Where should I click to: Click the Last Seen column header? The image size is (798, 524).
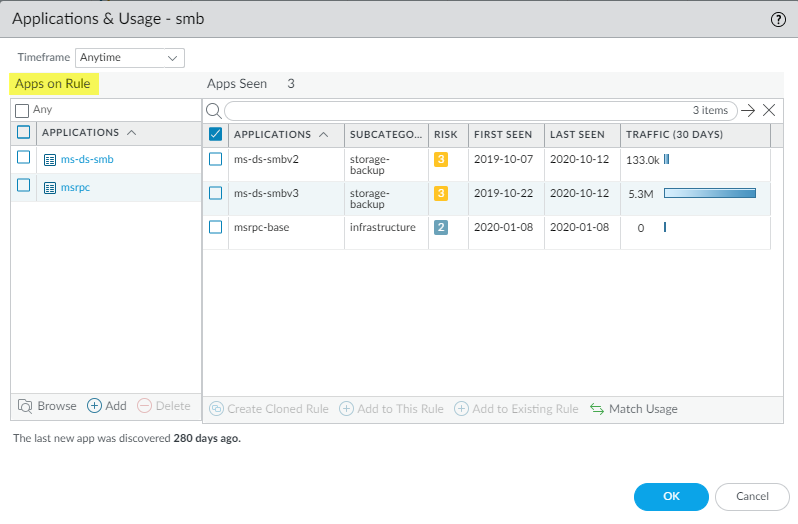(x=578, y=134)
